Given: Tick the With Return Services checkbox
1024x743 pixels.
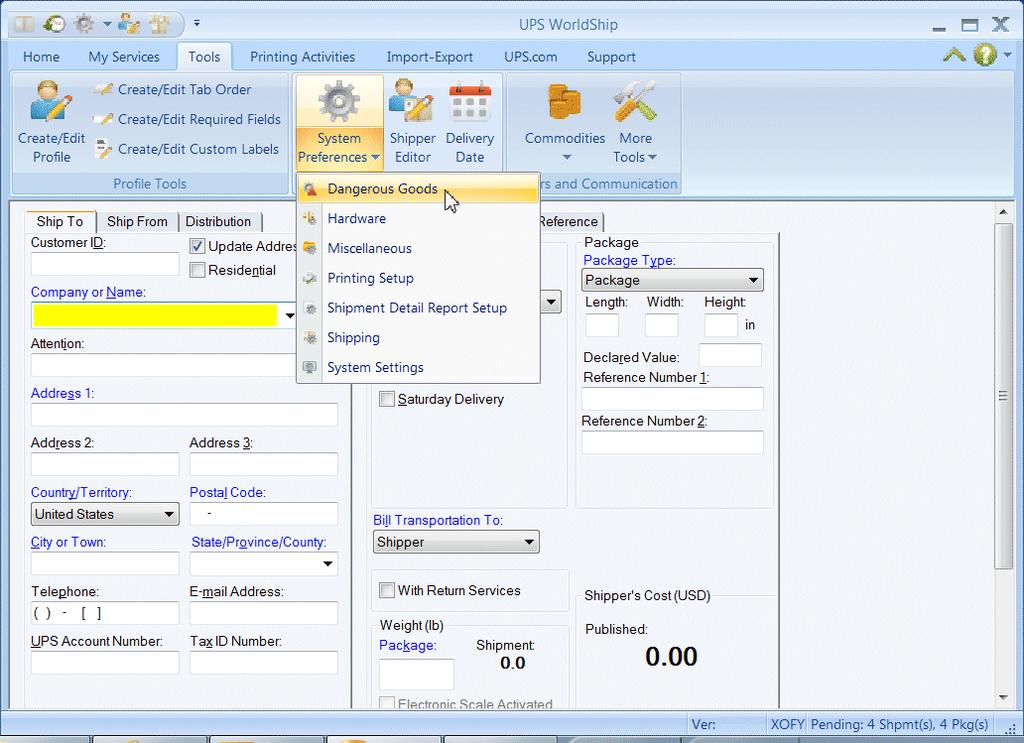Looking at the screenshot, I should point(387,590).
